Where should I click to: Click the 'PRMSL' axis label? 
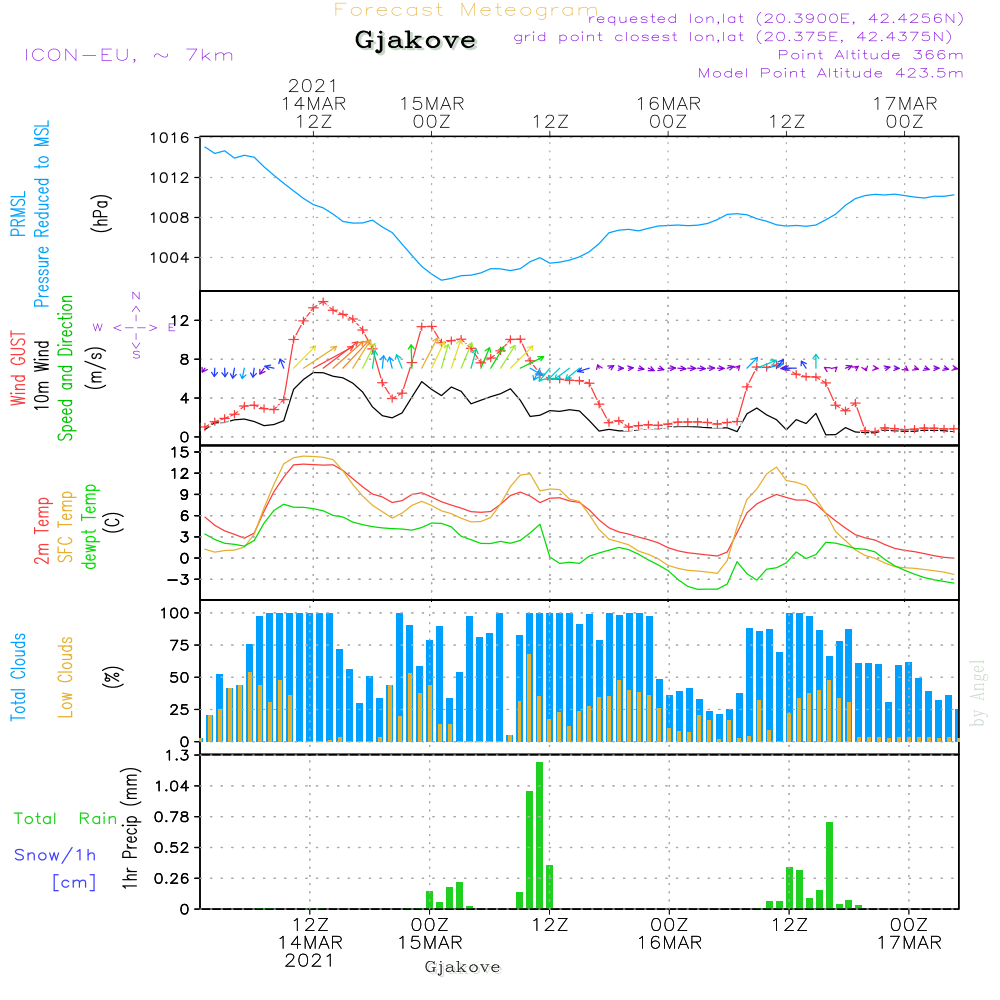pyautogui.click(x=18, y=214)
